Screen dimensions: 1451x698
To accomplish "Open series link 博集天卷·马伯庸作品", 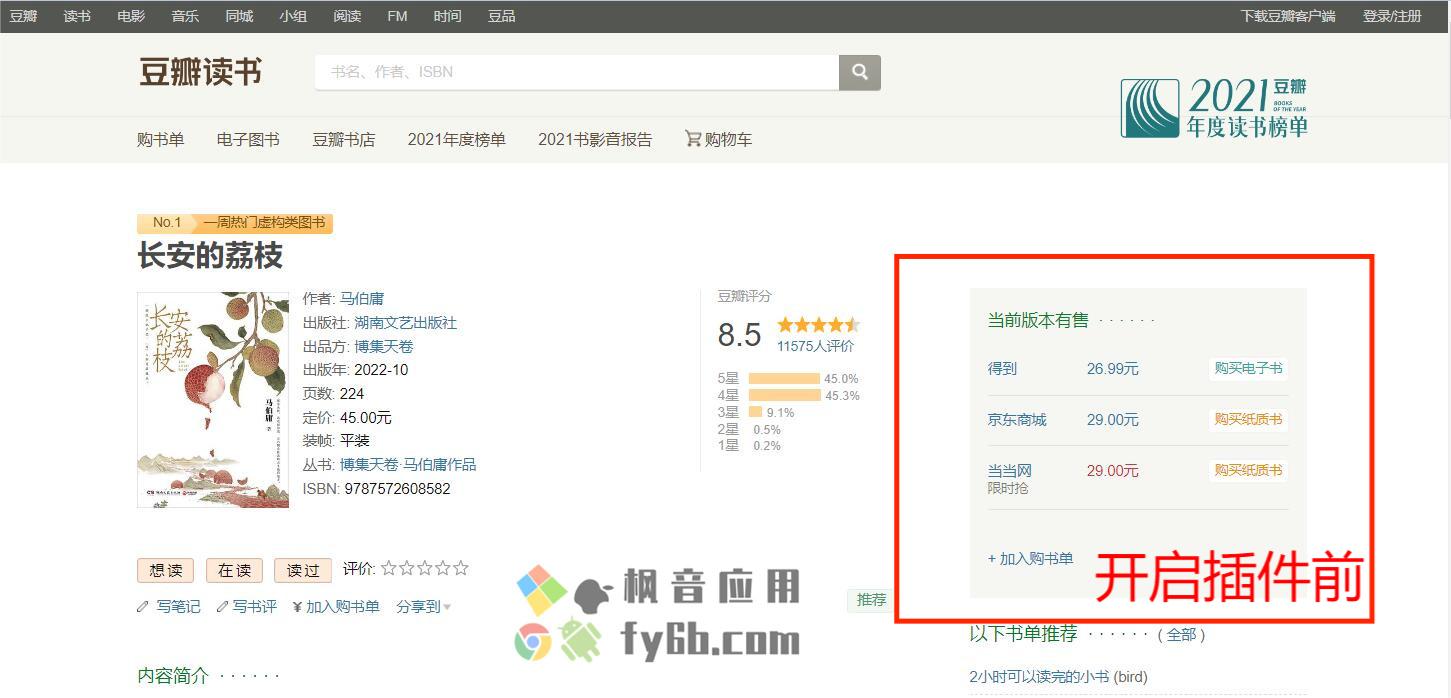I will pos(408,465).
